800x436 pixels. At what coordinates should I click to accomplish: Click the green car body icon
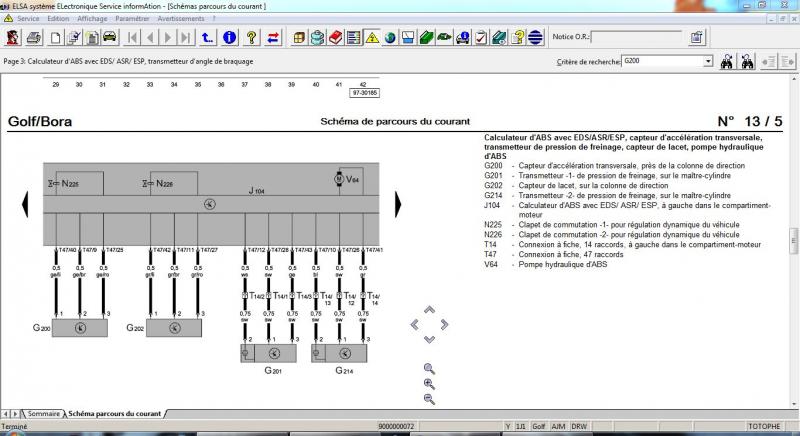pos(444,37)
